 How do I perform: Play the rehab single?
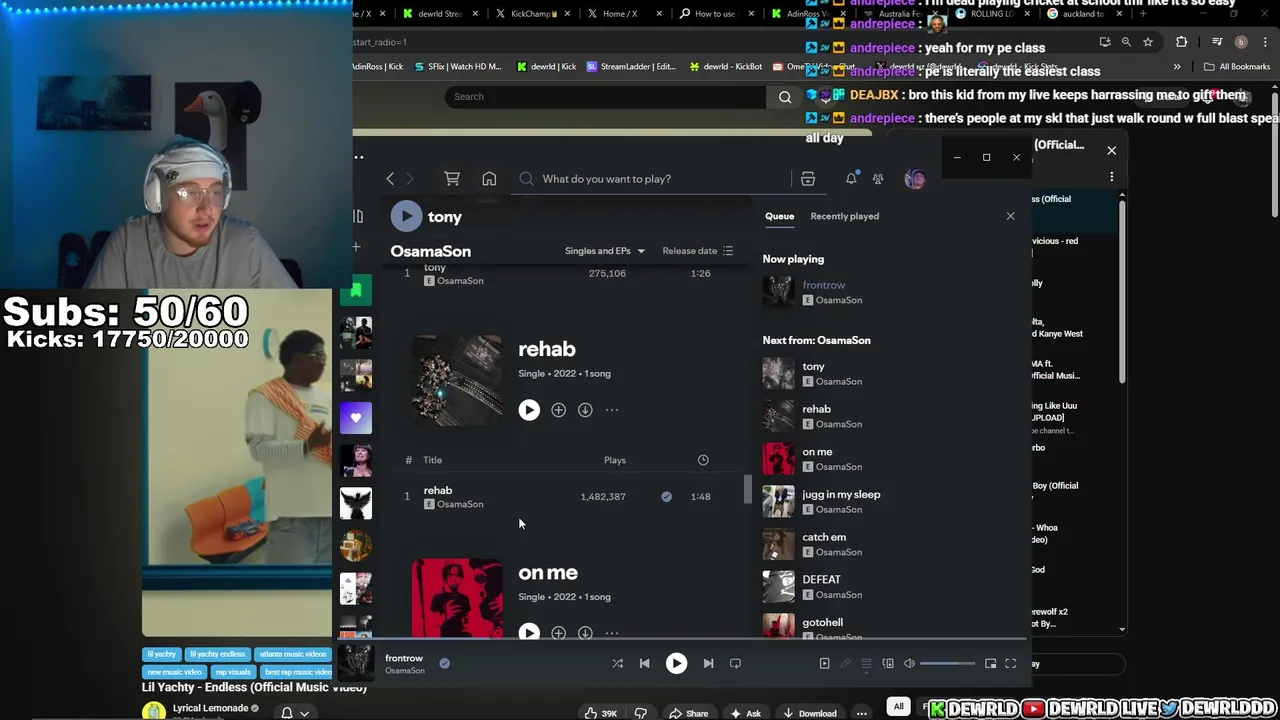point(529,410)
